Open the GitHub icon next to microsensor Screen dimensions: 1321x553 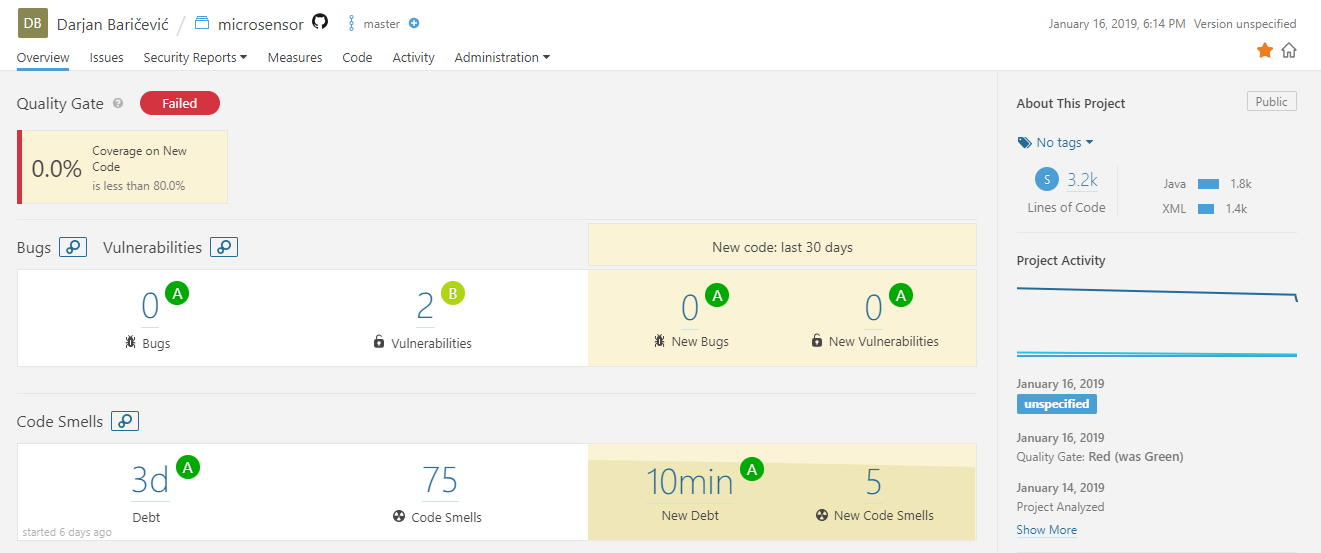320,22
